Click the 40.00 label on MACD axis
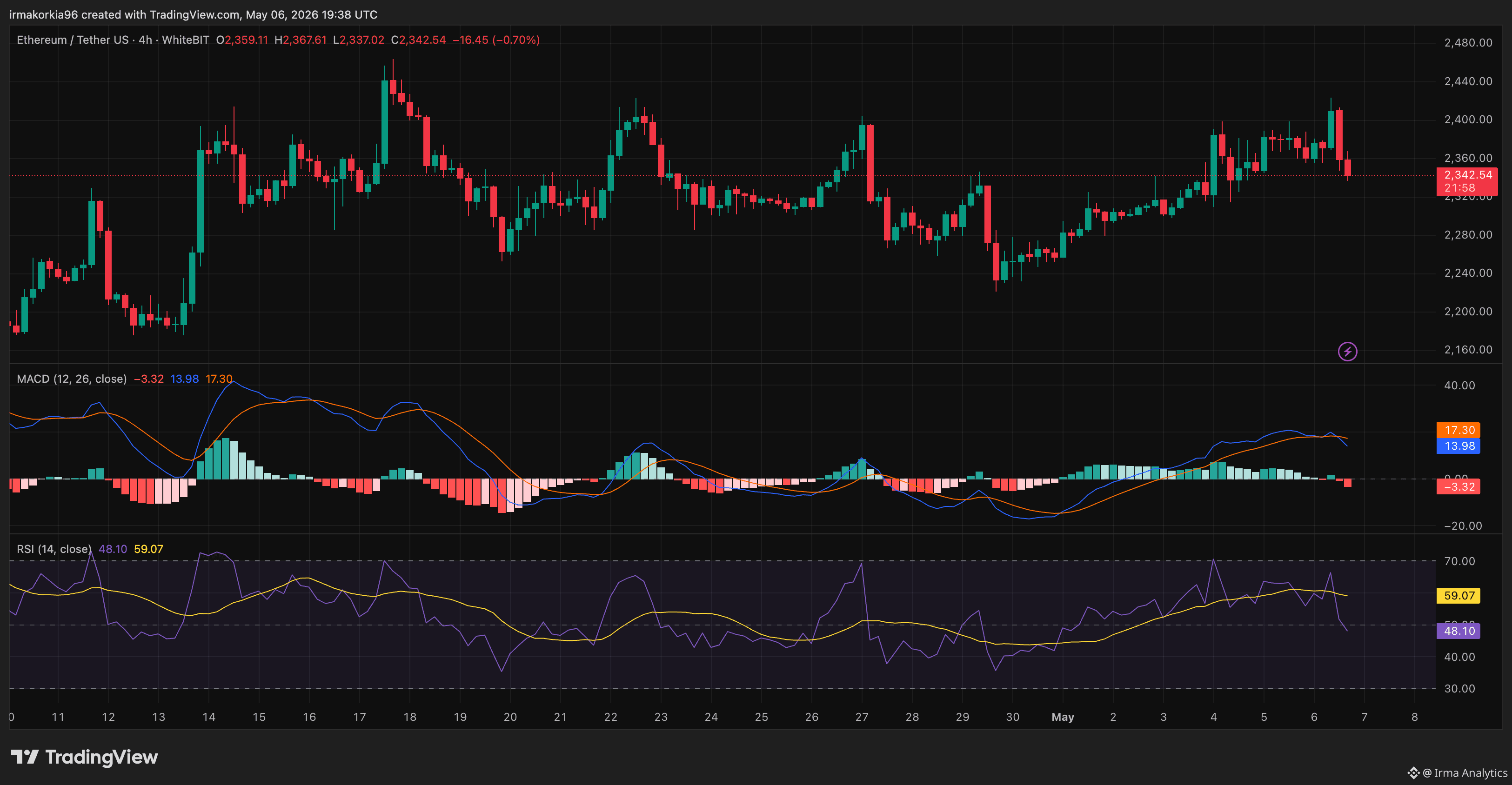 (x=1459, y=386)
